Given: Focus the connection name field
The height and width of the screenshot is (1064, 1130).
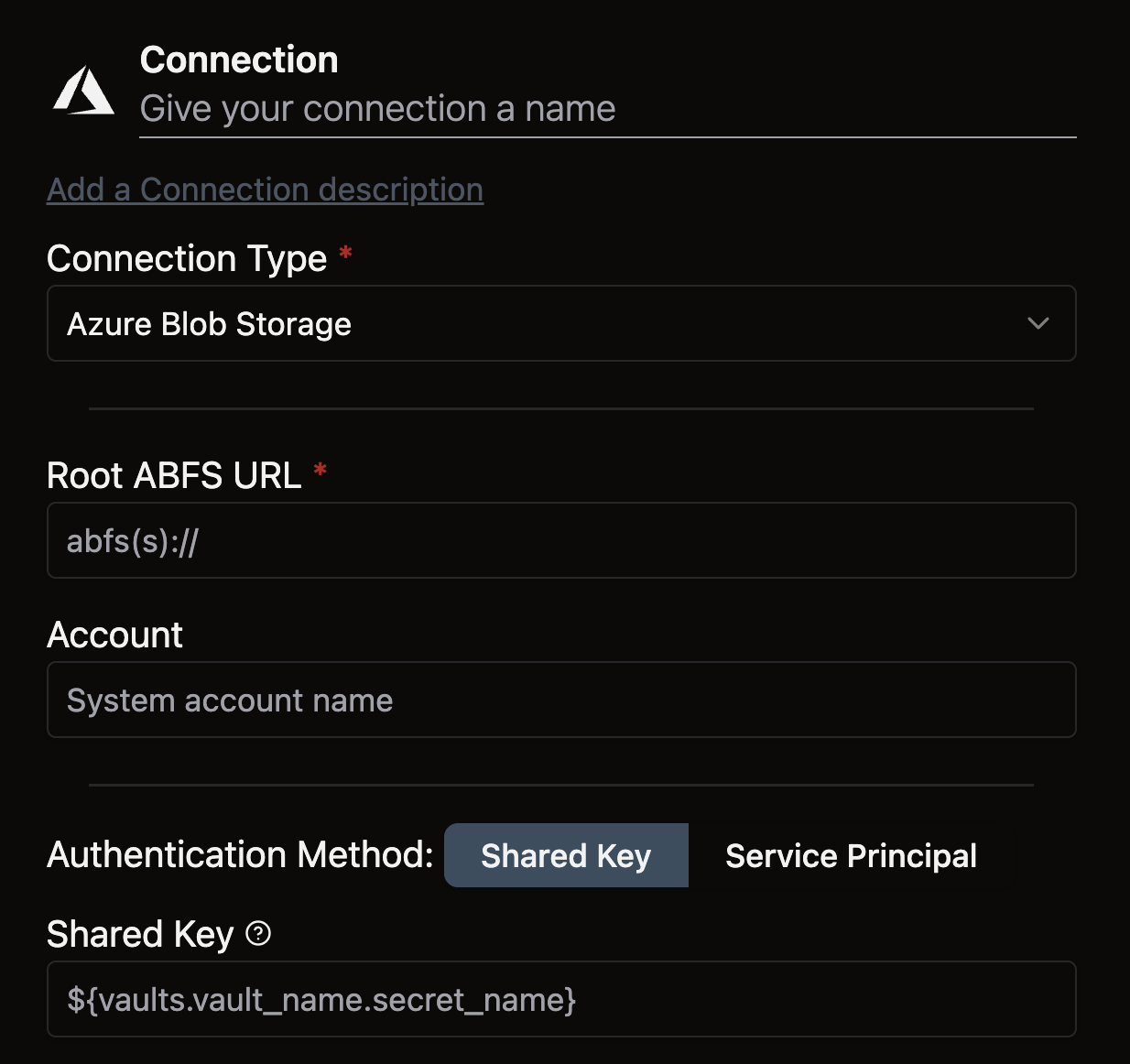Looking at the screenshot, I should [x=606, y=109].
